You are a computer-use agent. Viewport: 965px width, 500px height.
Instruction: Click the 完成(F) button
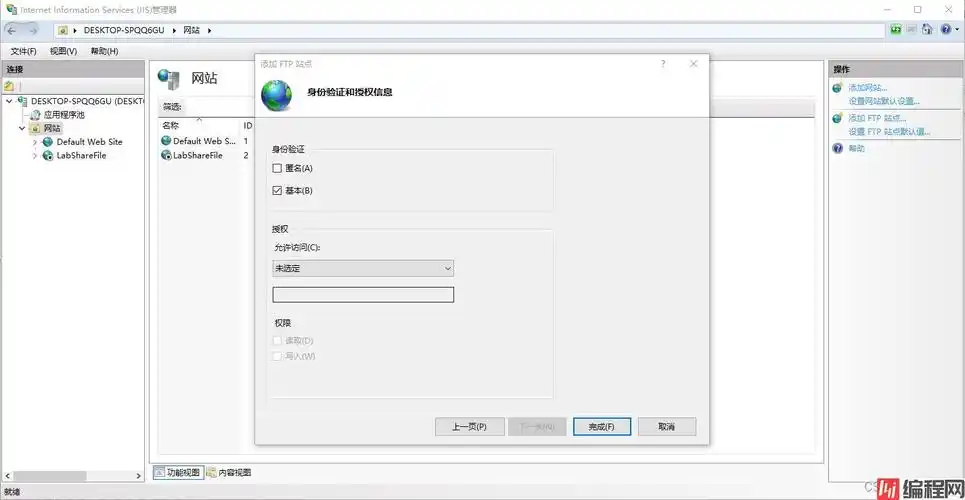(x=602, y=427)
